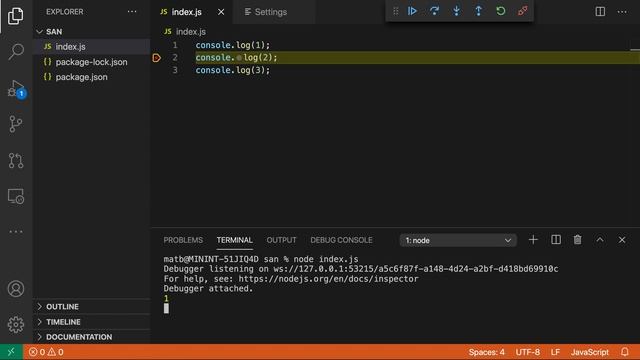Open index.js in the explorer tree
Viewport: 640px width, 360px height.
[x=91, y=47]
